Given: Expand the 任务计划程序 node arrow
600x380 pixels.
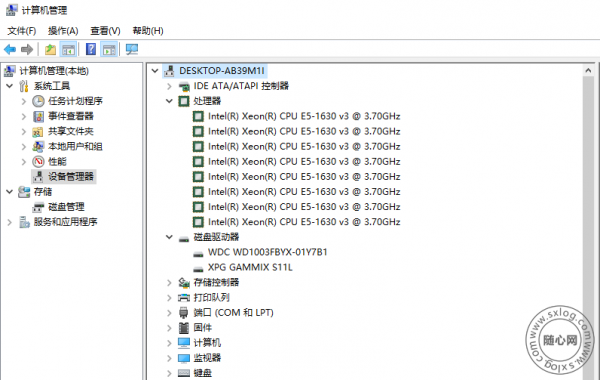Looking at the screenshot, I should pos(24,101).
